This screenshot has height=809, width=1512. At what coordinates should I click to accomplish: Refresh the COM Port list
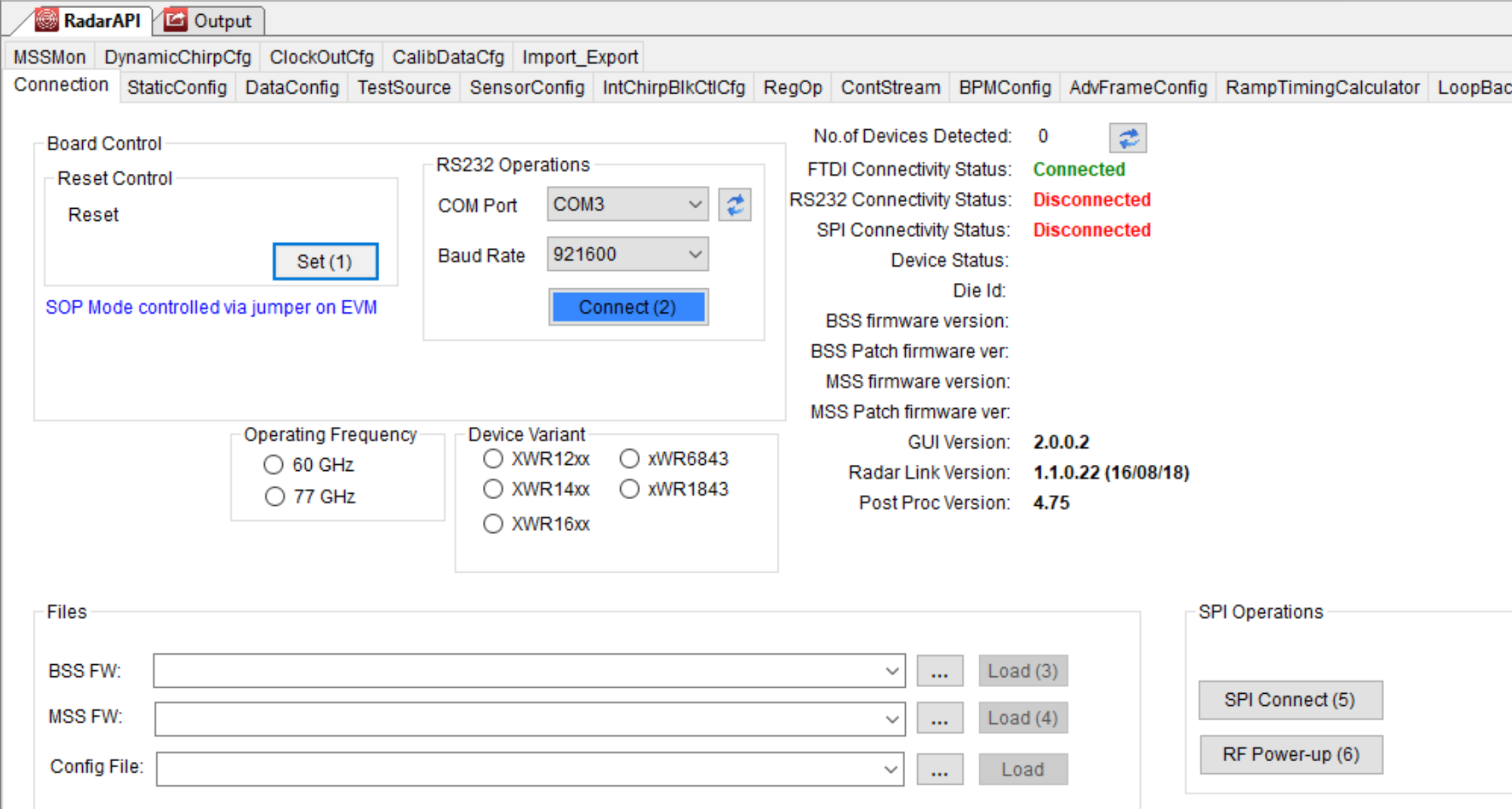click(x=735, y=205)
